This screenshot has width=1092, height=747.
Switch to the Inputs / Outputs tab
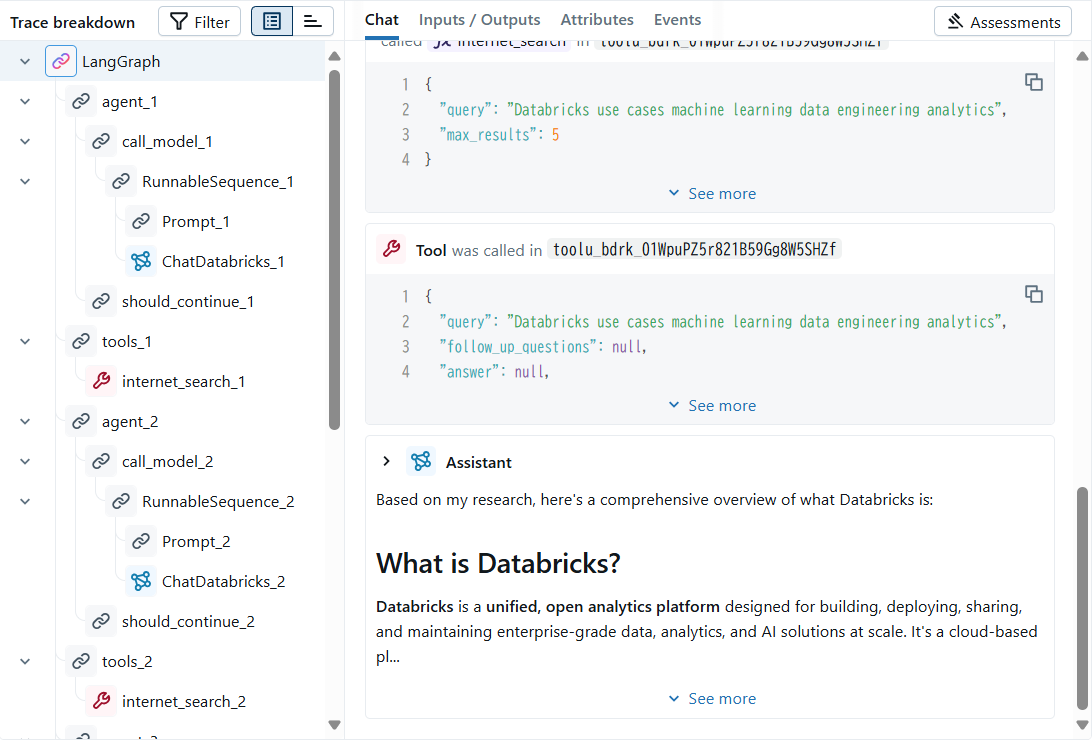[x=479, y=19]
